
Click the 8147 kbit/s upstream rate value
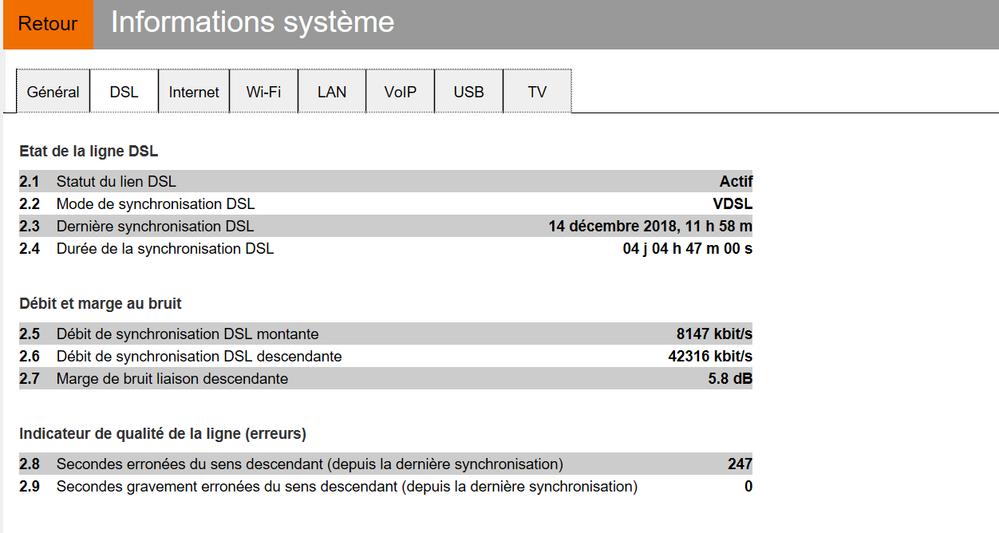tap(714, 334)
